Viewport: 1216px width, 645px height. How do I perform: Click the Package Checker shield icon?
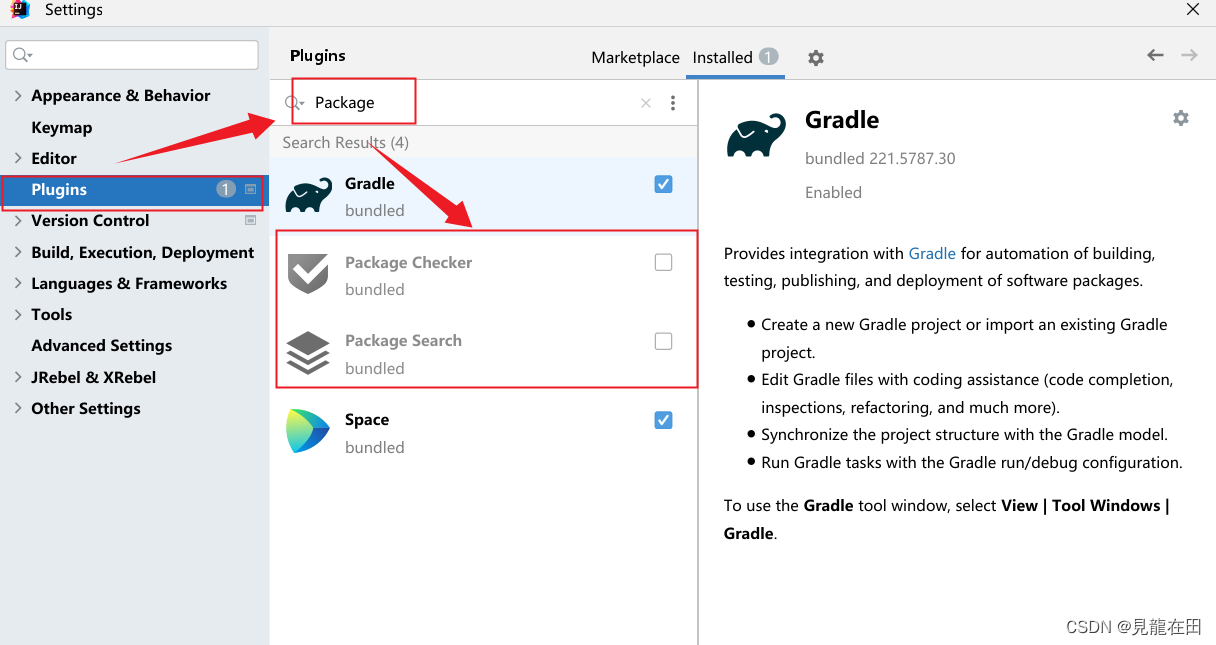(308, 274)
